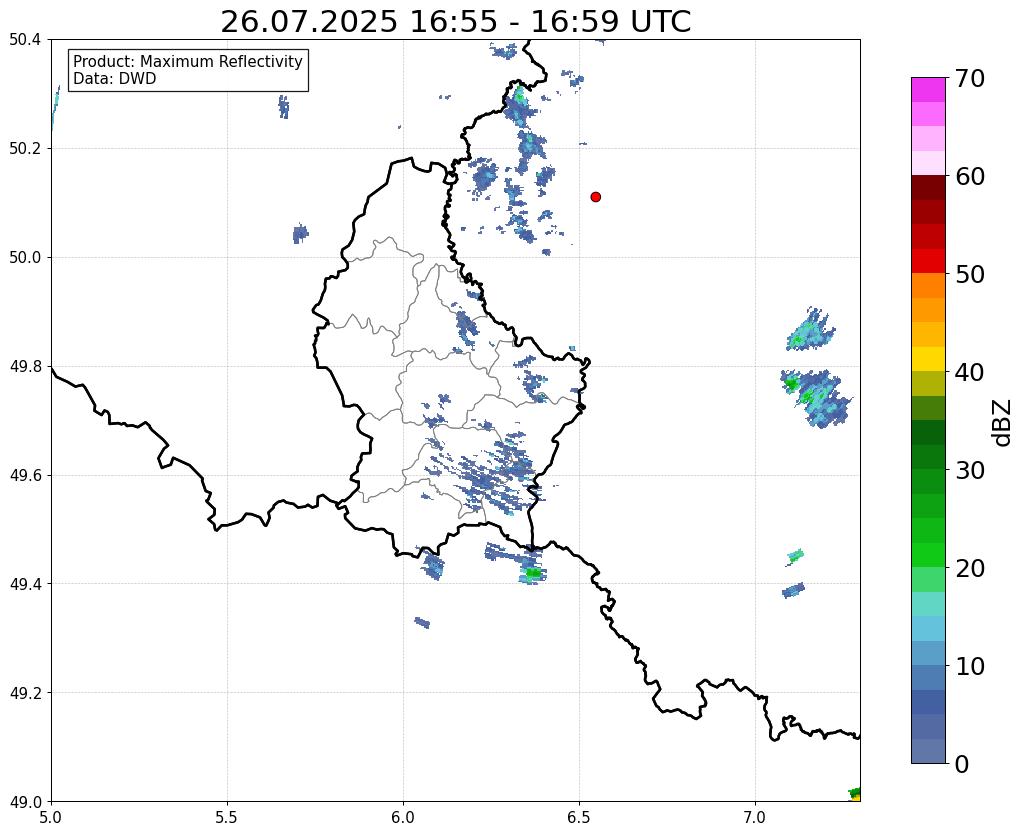This screenshot has width=1023, height=834.
Task: Click the latitude tick label '49.0'
Action: [x=25, y=801]
